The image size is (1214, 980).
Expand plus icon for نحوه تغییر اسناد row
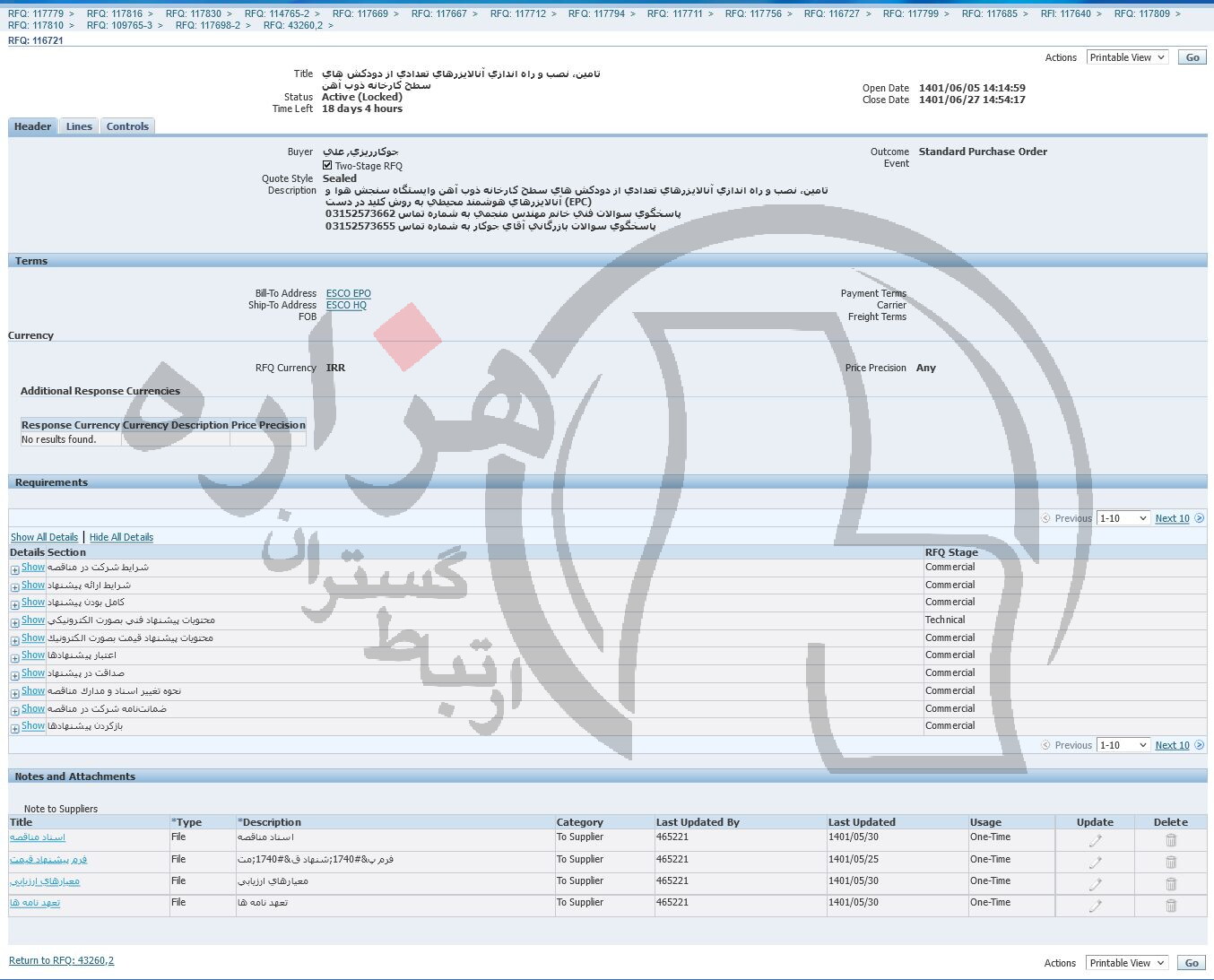pos(15,693)
